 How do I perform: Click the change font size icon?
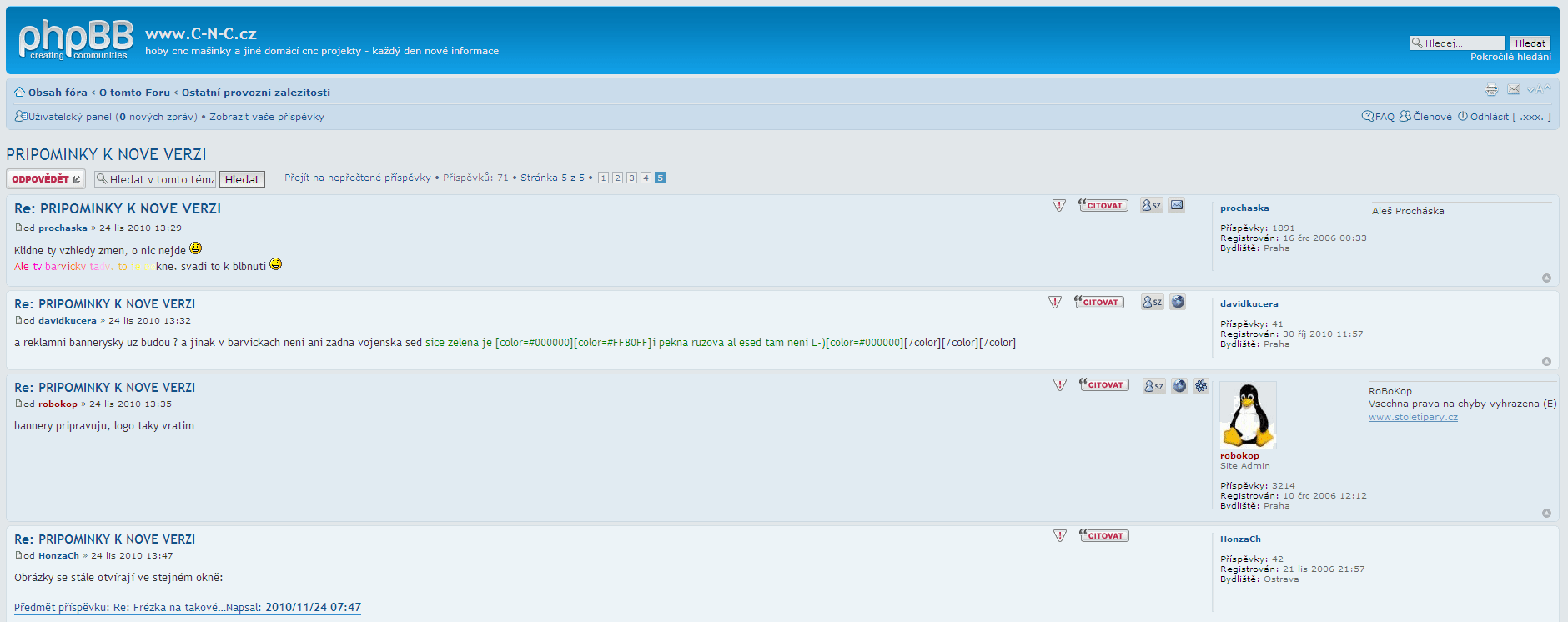[1539, 90]
